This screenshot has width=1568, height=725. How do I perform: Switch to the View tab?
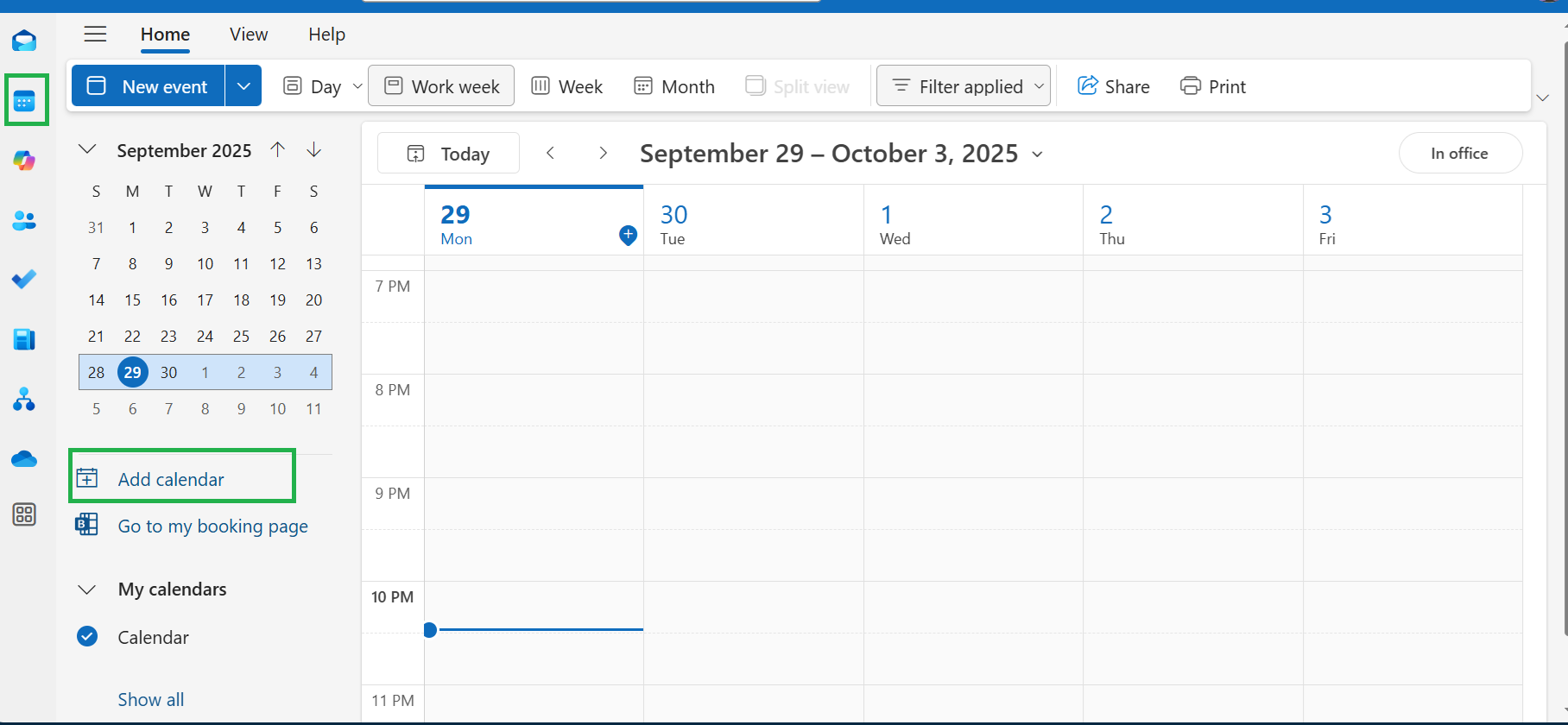pos(249,35)
